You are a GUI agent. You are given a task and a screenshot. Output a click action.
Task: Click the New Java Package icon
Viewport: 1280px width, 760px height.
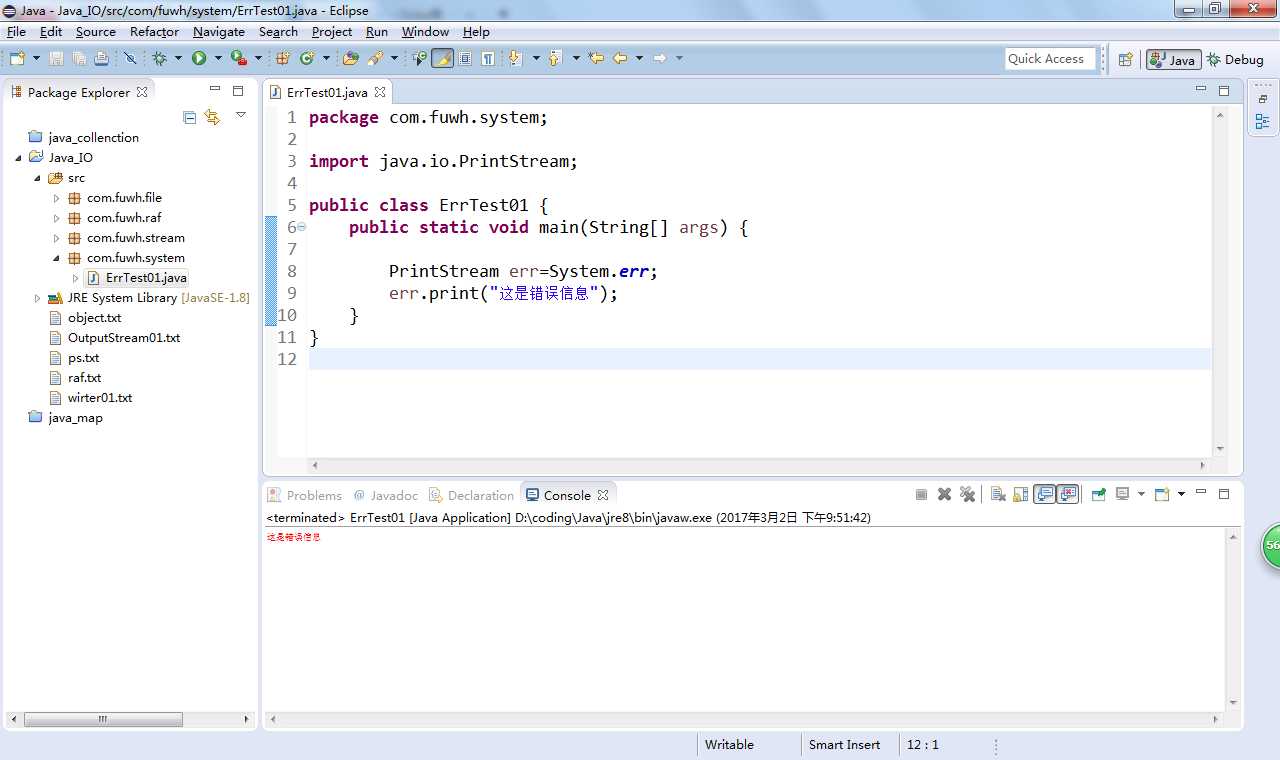coord(283,58)
